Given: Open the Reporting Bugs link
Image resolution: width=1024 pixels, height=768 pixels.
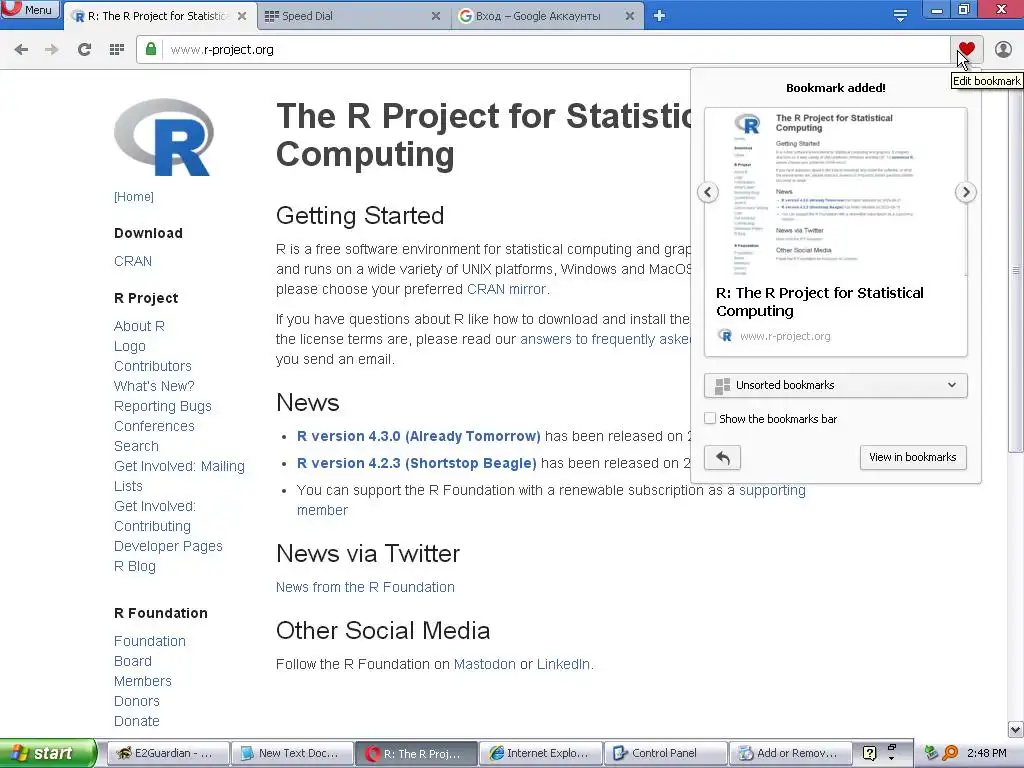Looking at the screenshot, I should click(163, 406).
